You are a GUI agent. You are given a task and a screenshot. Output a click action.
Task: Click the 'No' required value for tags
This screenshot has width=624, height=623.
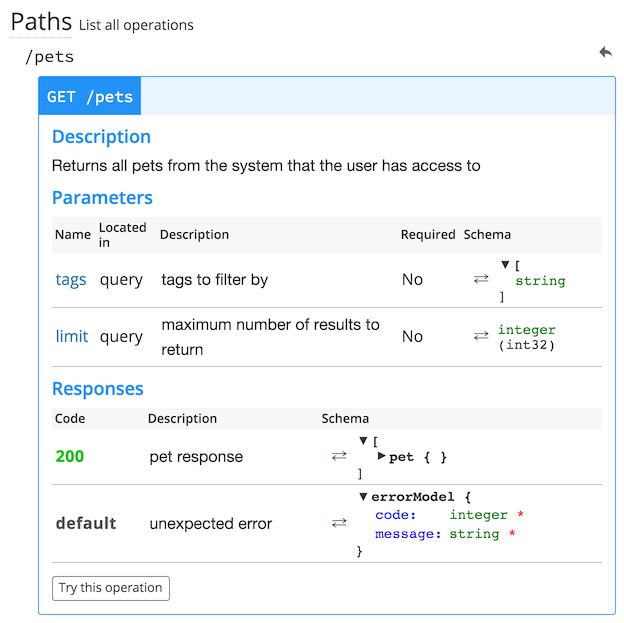tap(412, 279)
